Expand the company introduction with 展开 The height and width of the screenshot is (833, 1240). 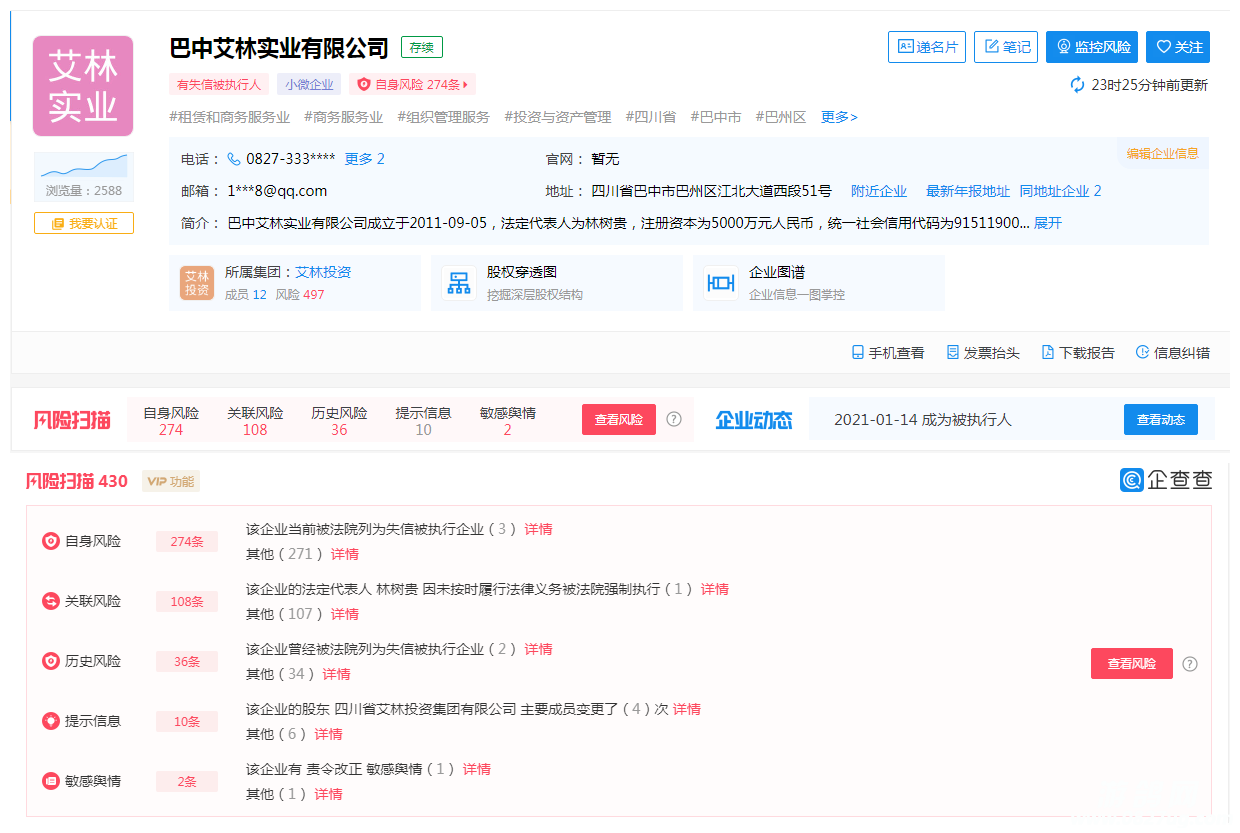[1048, 223]
